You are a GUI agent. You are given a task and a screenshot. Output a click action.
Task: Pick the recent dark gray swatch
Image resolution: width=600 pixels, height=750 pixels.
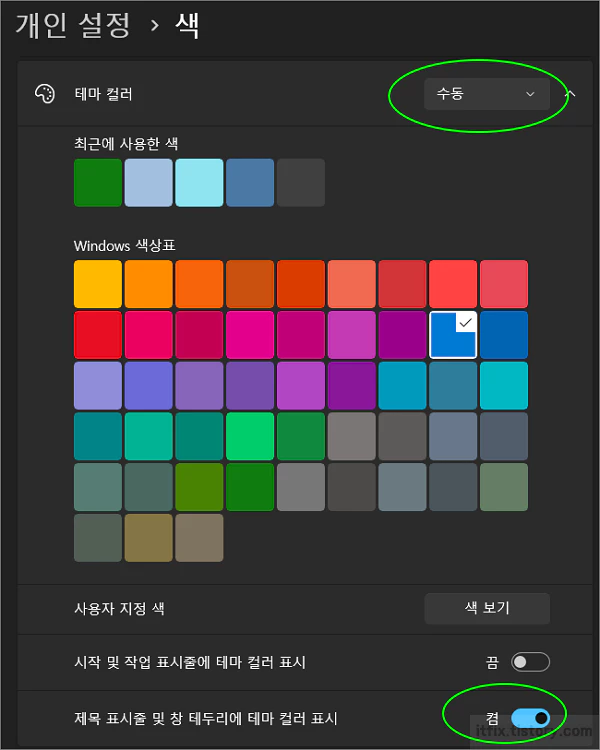pos(301,183)
